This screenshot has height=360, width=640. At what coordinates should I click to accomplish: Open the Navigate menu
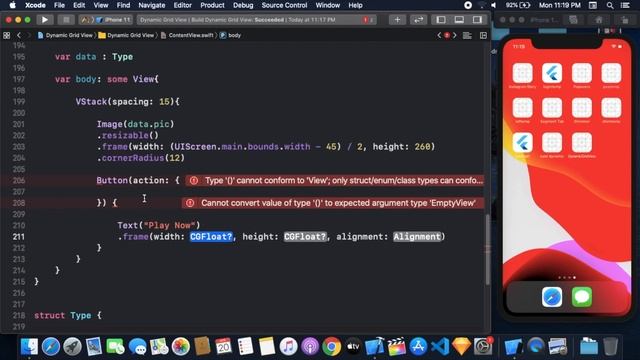pyautogui.click(x=151, y=5)
